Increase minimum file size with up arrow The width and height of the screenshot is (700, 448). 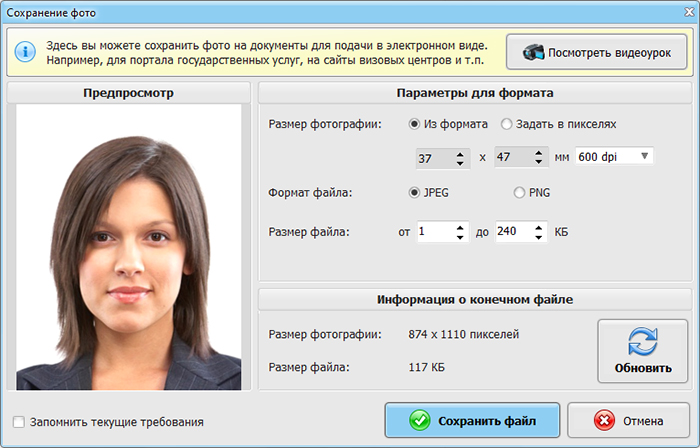tap(460, 227)
